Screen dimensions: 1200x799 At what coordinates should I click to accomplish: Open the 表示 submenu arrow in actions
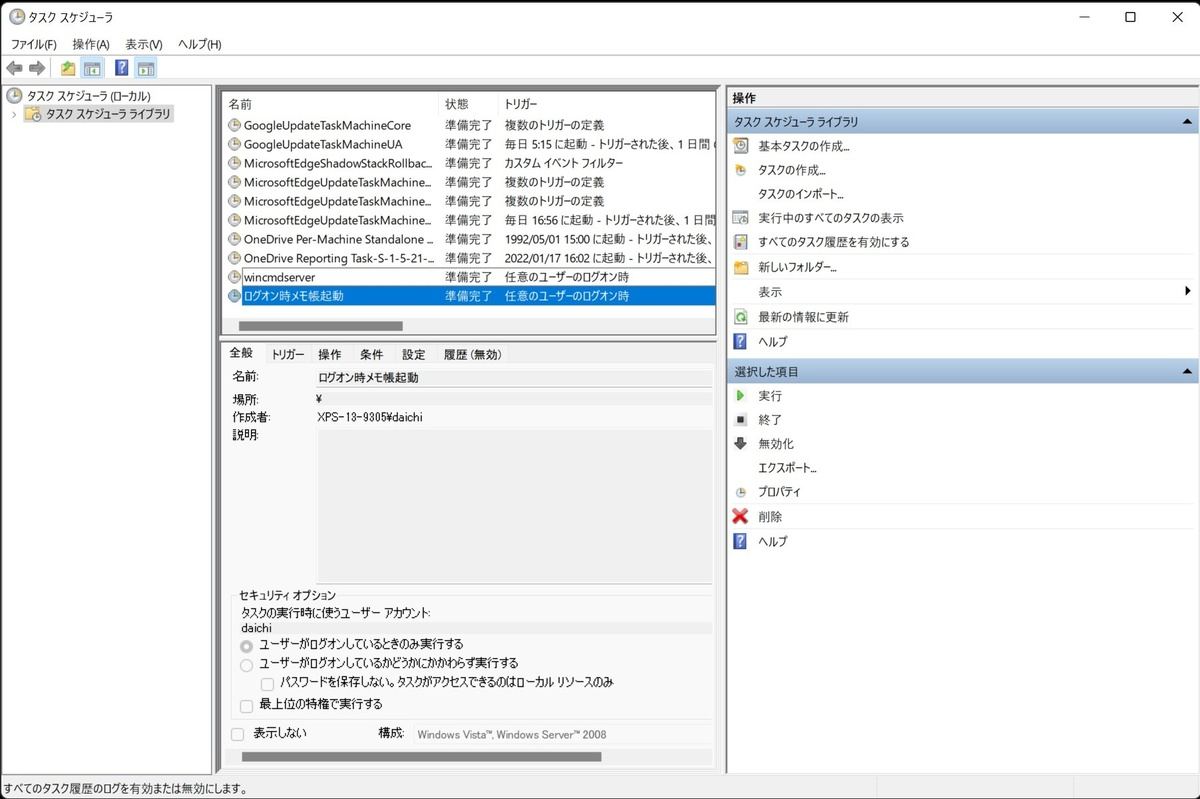click(1187, 292)
